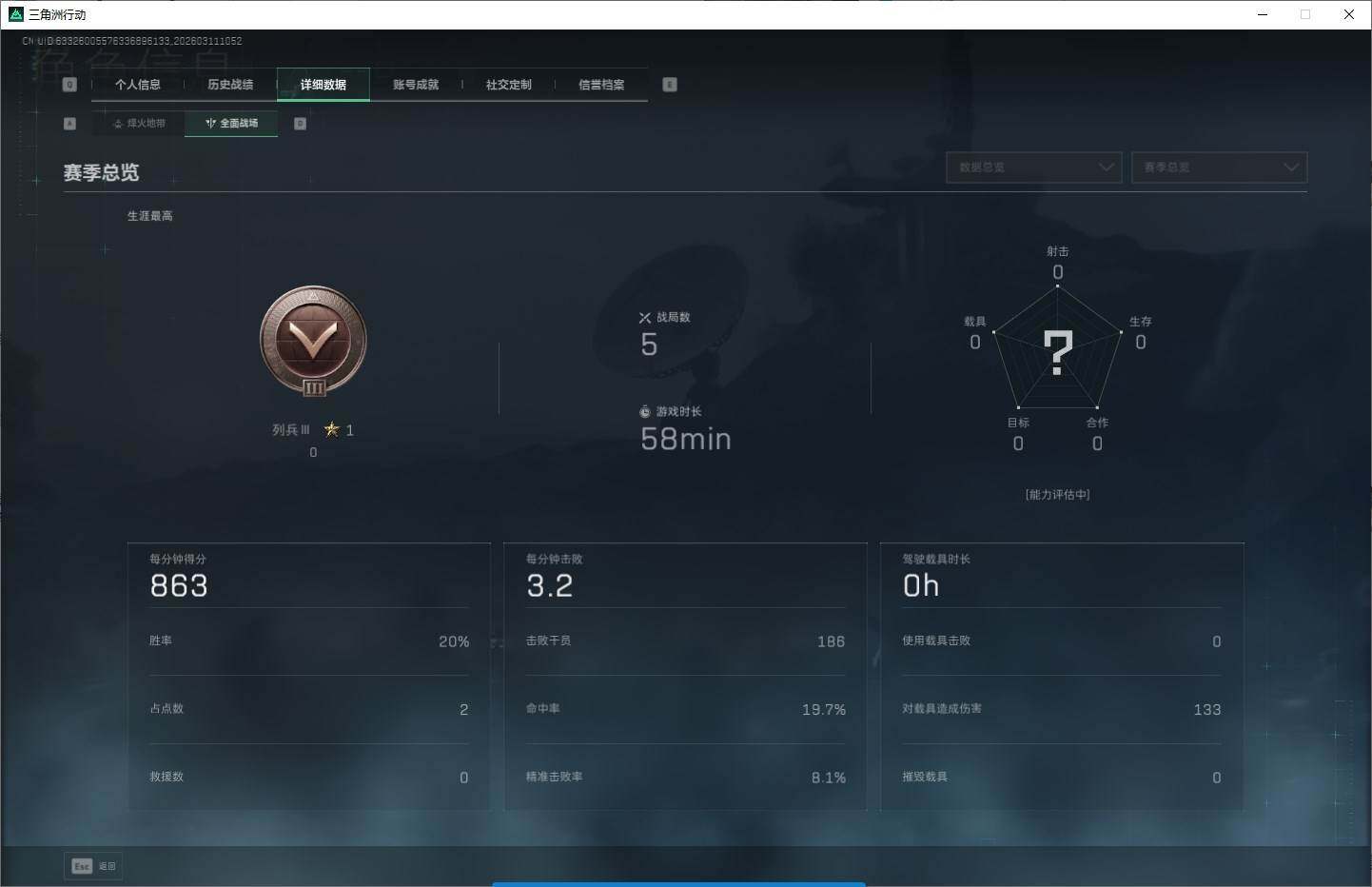Select the 详细数据 tab
This screenshot has height=887, width=1372.
[x=323, y=85]
